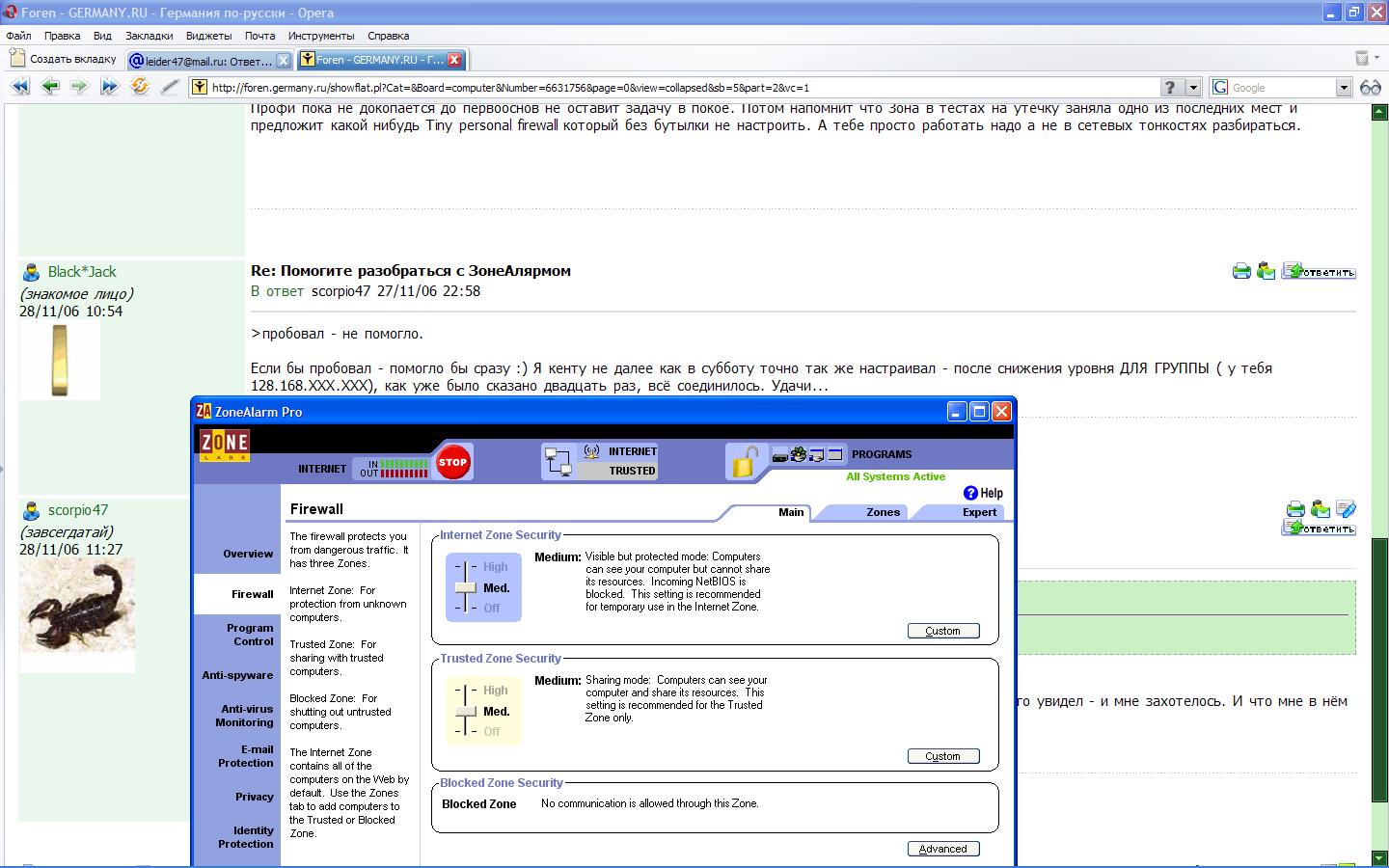Image resolution: width=1389 pixels, height=868 pixels.
Task: Close the leider47@mail.ru tab
Action: click(x=284, y=60)
